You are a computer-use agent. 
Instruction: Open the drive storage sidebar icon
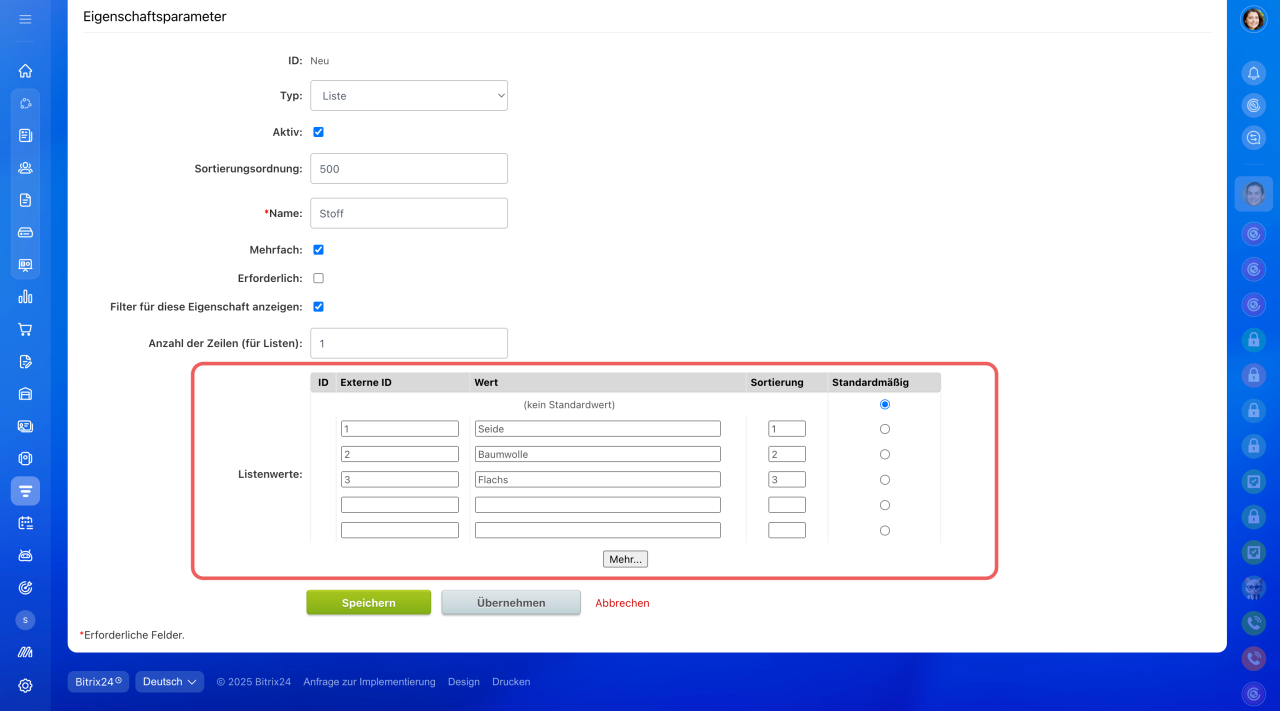tap(25, 232)
